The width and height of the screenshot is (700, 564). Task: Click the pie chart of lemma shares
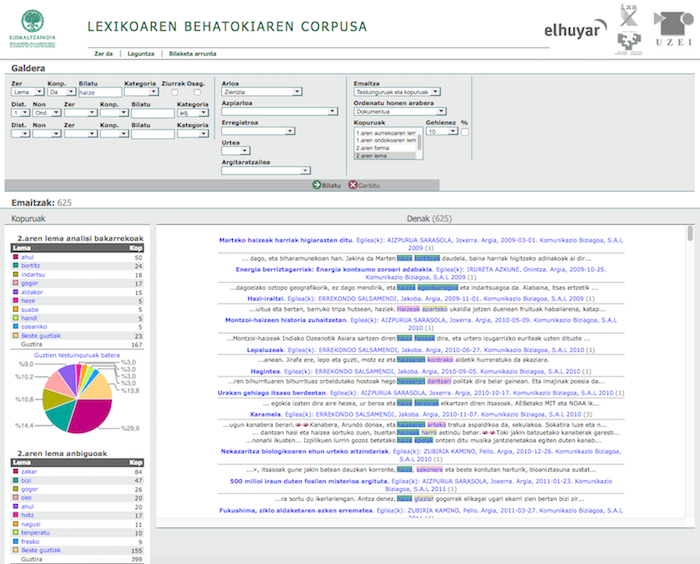77,398
